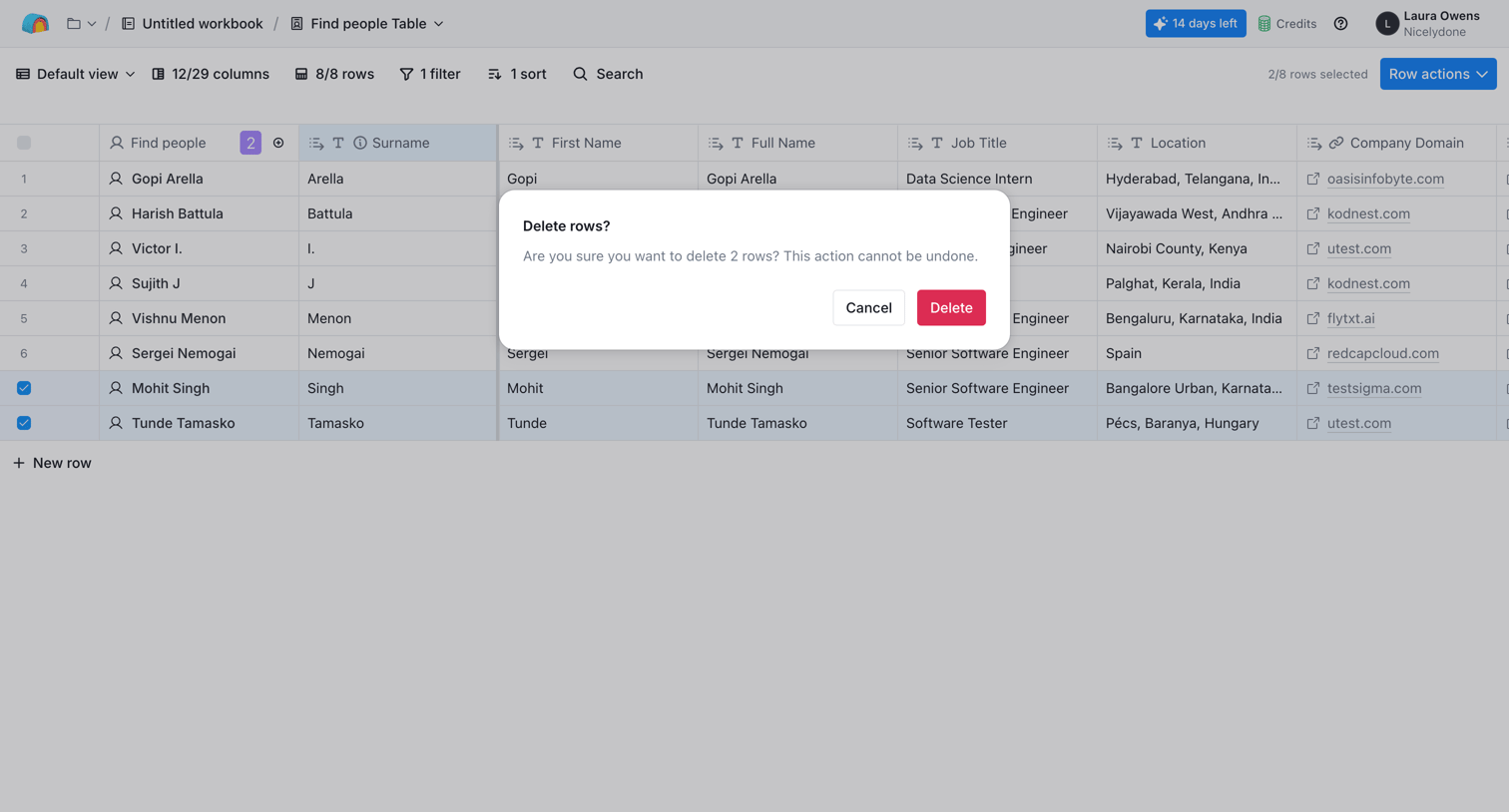Confirm deletion with the red Delete button
This screenshot has width=1509, height=812.
(x=951, y=307)
